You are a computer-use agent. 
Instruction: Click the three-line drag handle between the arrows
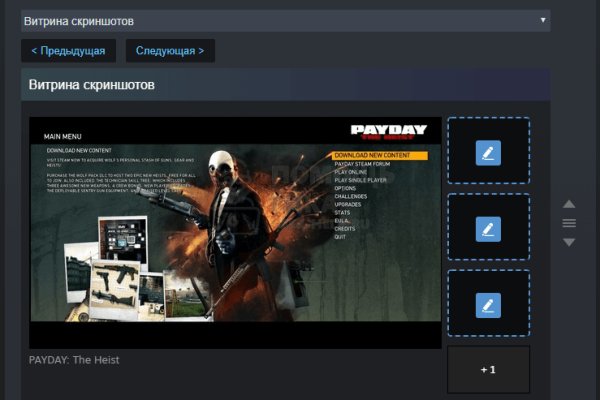569,223
